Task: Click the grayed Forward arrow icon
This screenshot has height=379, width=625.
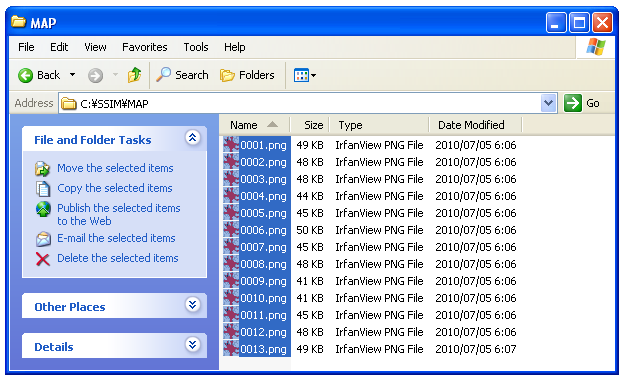Action: click(95, 75)
